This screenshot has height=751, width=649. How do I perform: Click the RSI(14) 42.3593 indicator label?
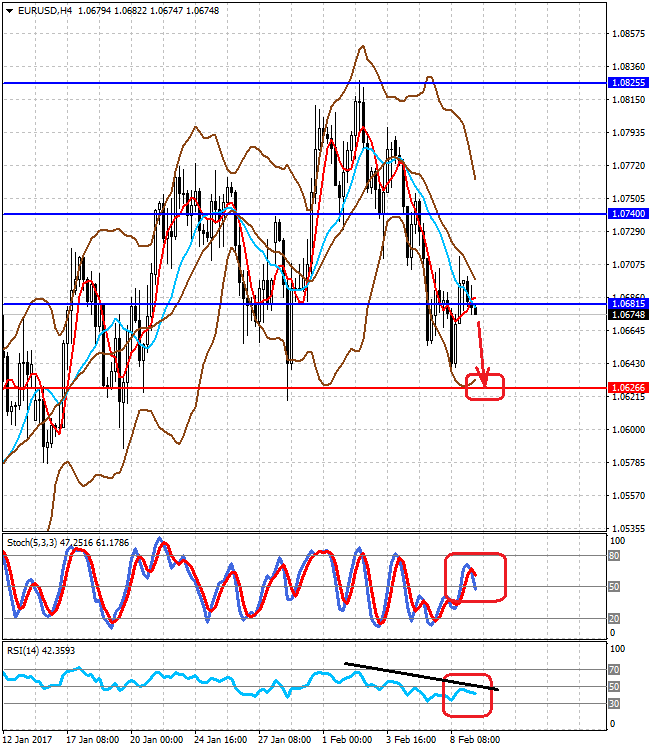(x=41, y=650)
